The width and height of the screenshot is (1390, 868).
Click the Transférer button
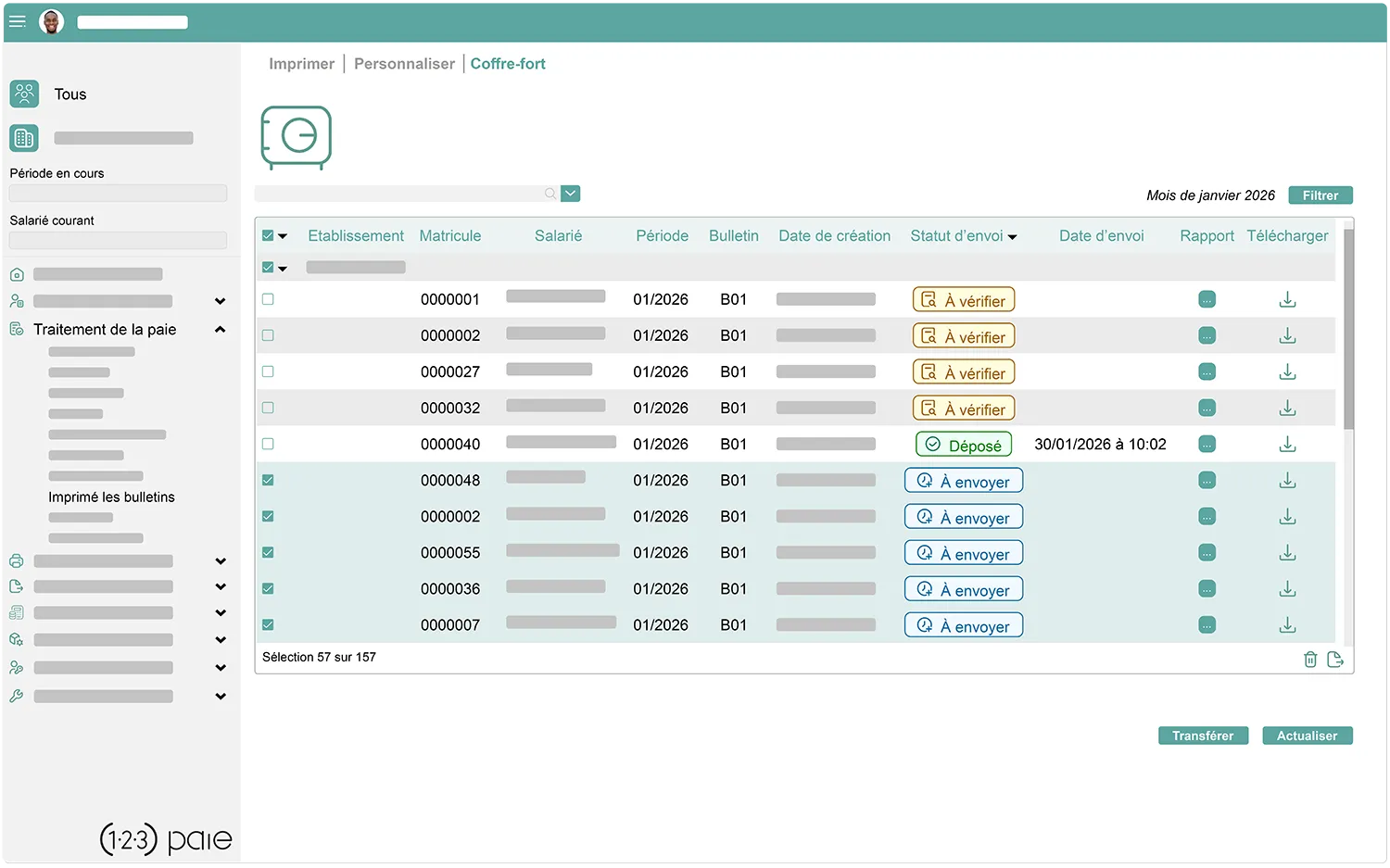pyautogui.click(x=1203, y=736)
